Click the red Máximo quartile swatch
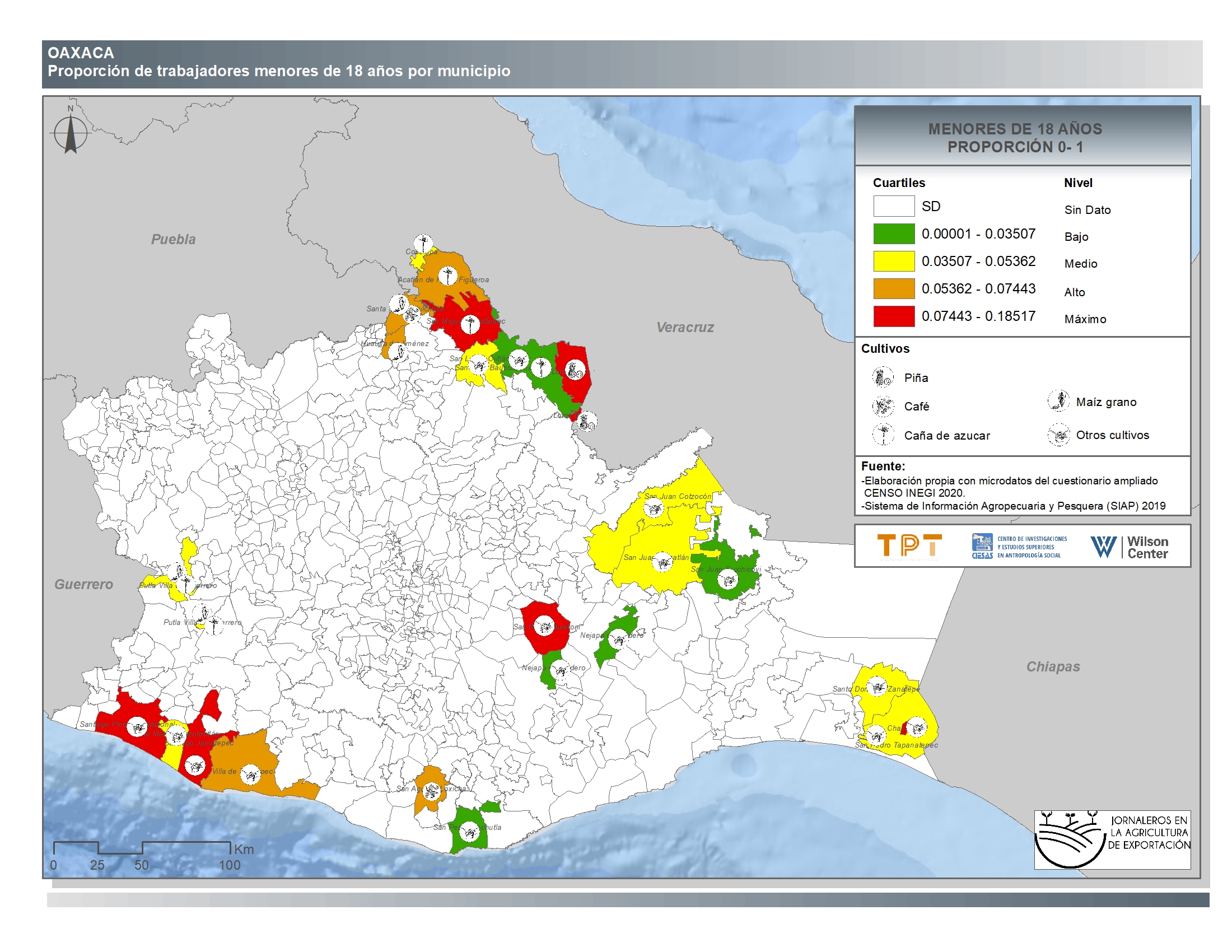1232x952 pixels. pos(894,316)
